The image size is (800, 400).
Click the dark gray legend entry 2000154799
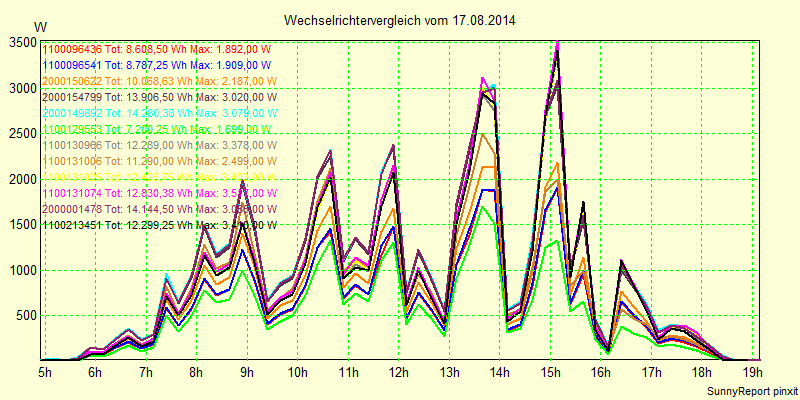click(160, 97)
